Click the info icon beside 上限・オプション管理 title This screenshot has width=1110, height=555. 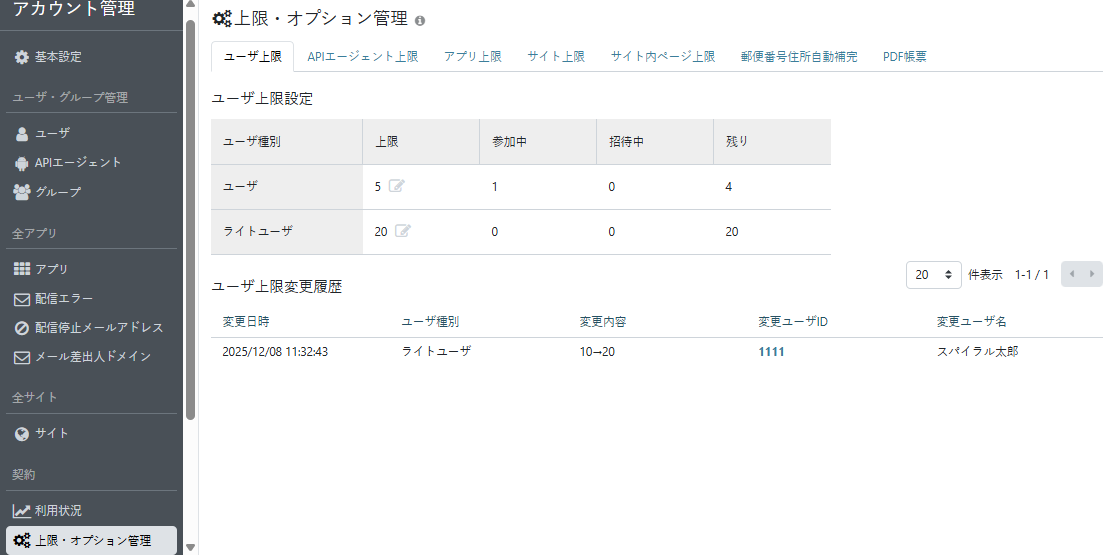[420, 20]
